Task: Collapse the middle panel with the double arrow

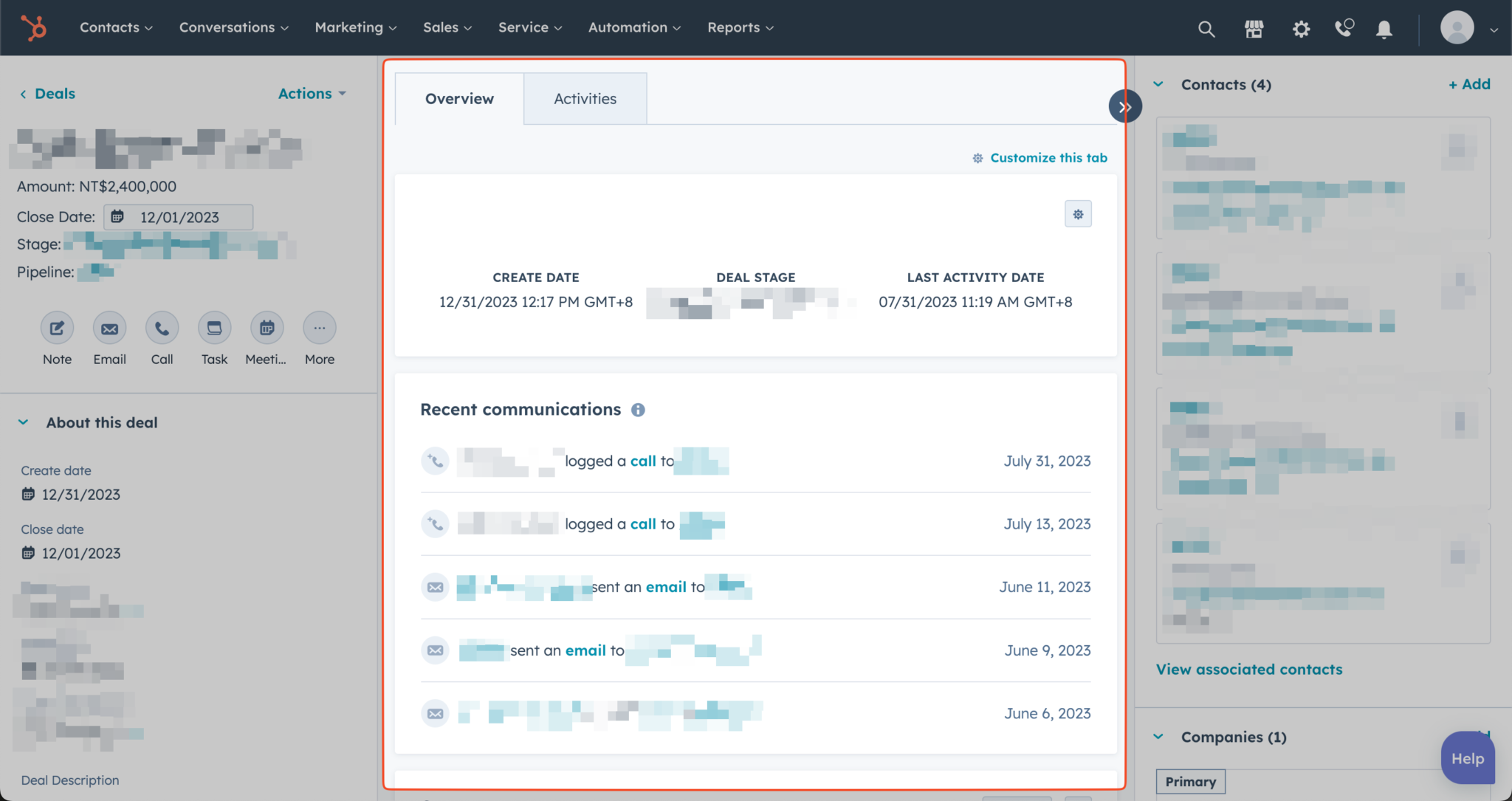Action: tap(1124, 106)
